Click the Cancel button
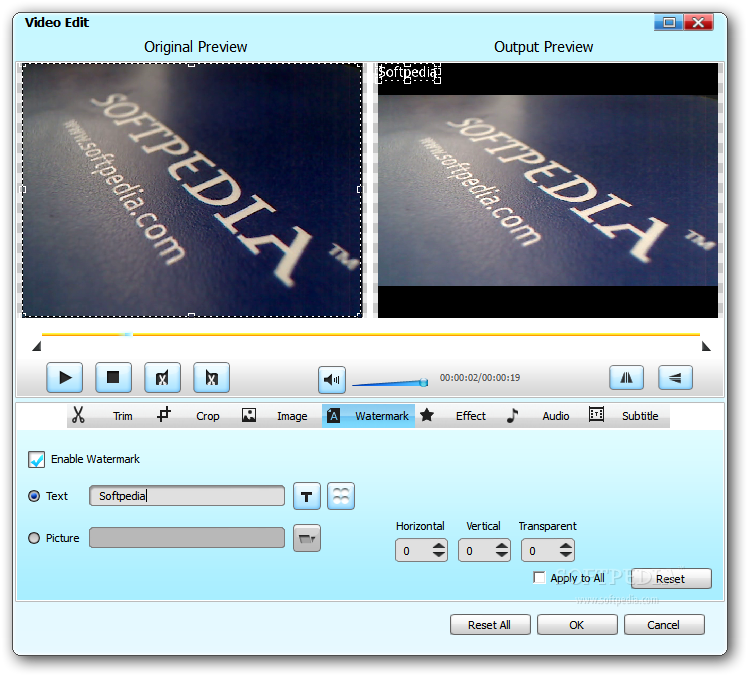This screenshot has height=676, width=748. [664, 624]
